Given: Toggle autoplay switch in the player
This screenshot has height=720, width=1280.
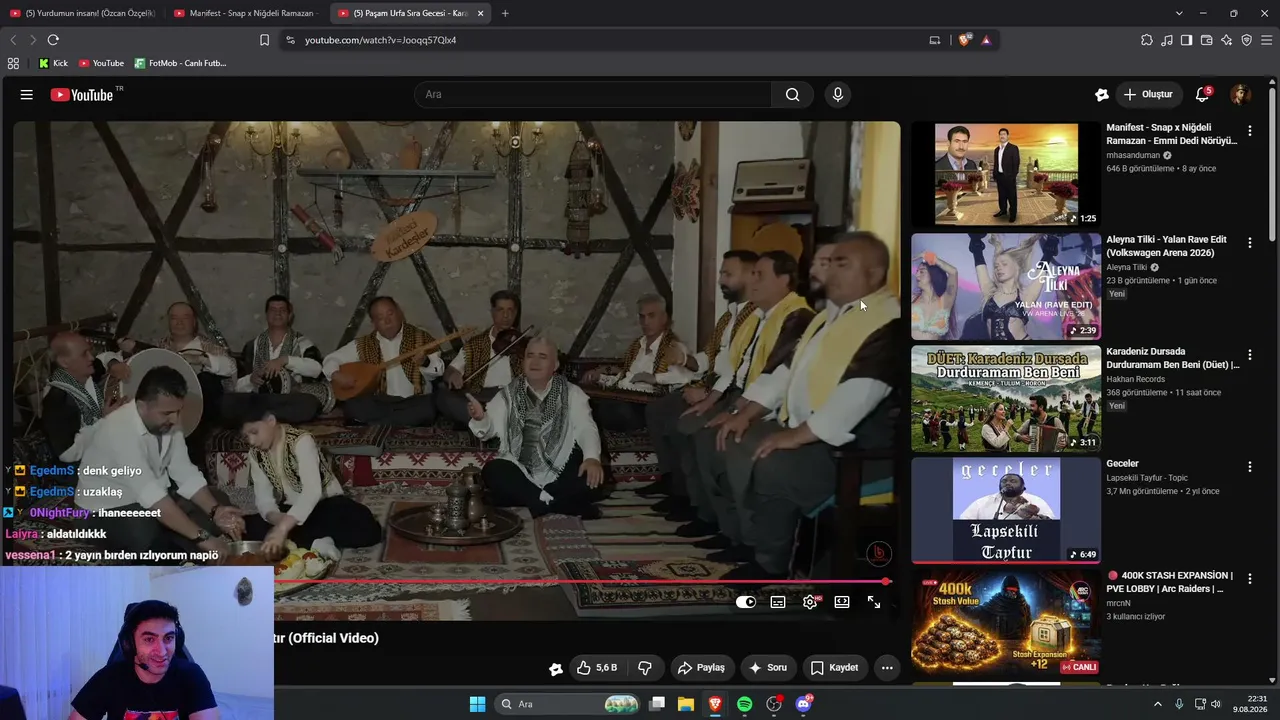Looking at the screenshot, I should coord(746,602).
